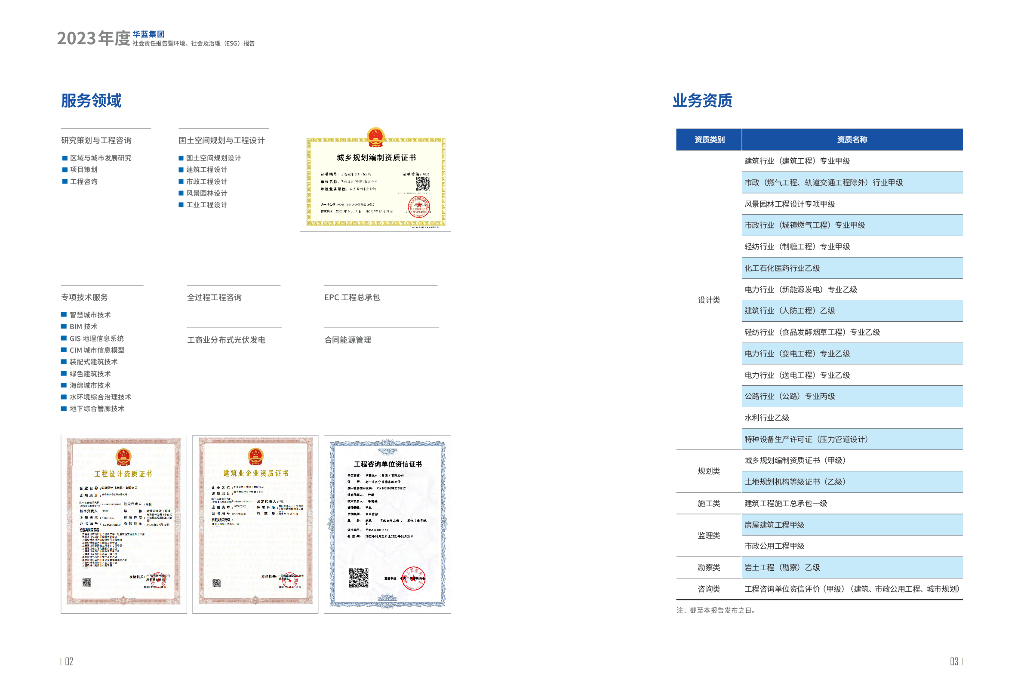Click the 工商业分布式光伏发电 service label
This screenshot has height=695, width=1024.
click(226, 340)
